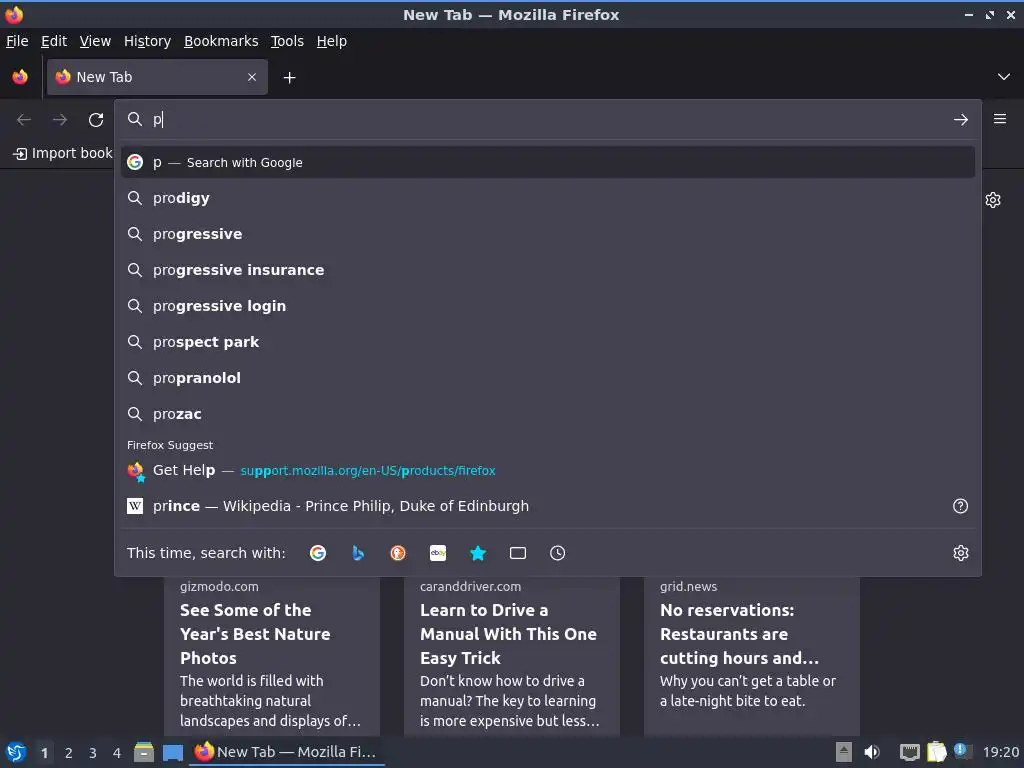Open grid.news 'No reservations' article

(x=752, y=656)
